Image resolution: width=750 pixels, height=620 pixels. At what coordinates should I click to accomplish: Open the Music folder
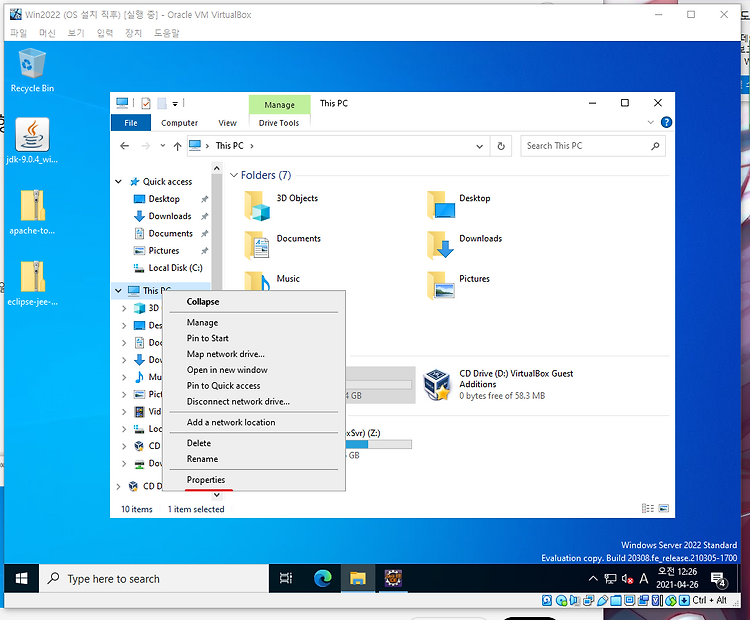coord(272,280)
